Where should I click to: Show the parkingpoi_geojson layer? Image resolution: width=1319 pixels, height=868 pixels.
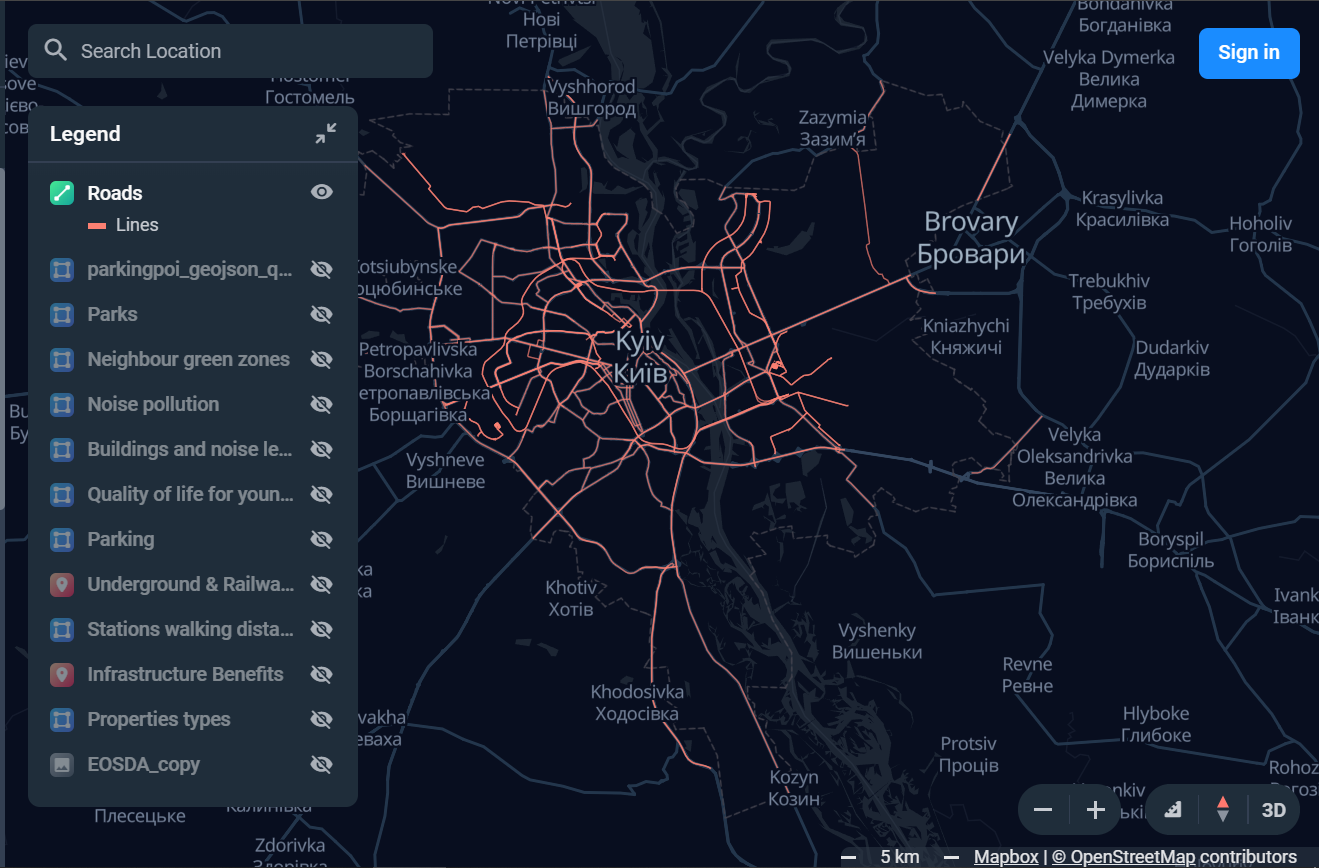click(x=321, y=269)
